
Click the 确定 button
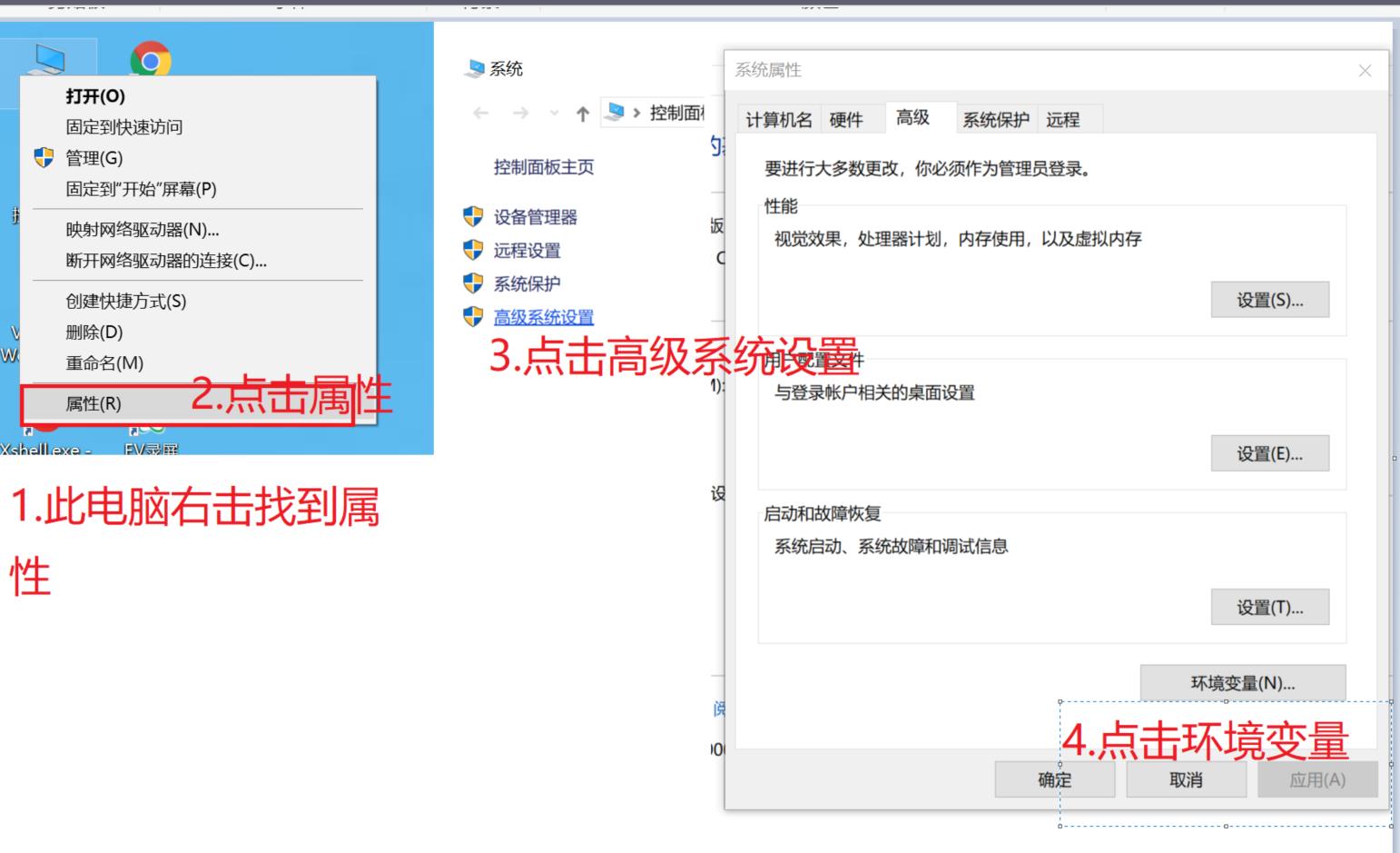(x=1055, y=779)
